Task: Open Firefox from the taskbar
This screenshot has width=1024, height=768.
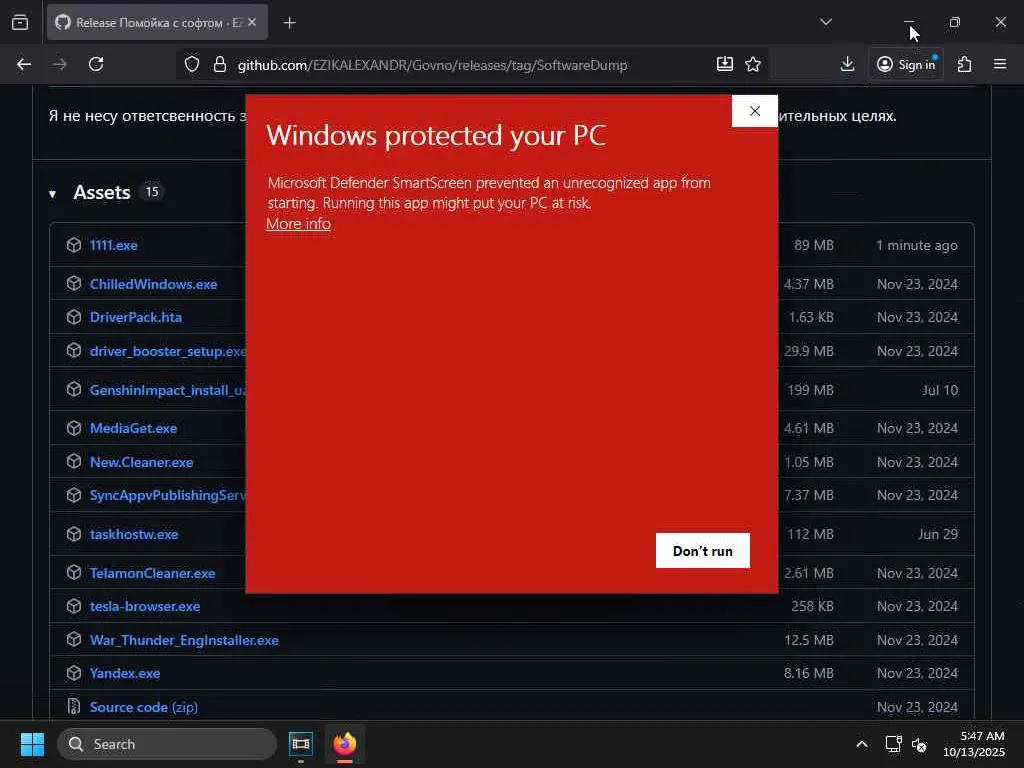Action: coord(345,744)
